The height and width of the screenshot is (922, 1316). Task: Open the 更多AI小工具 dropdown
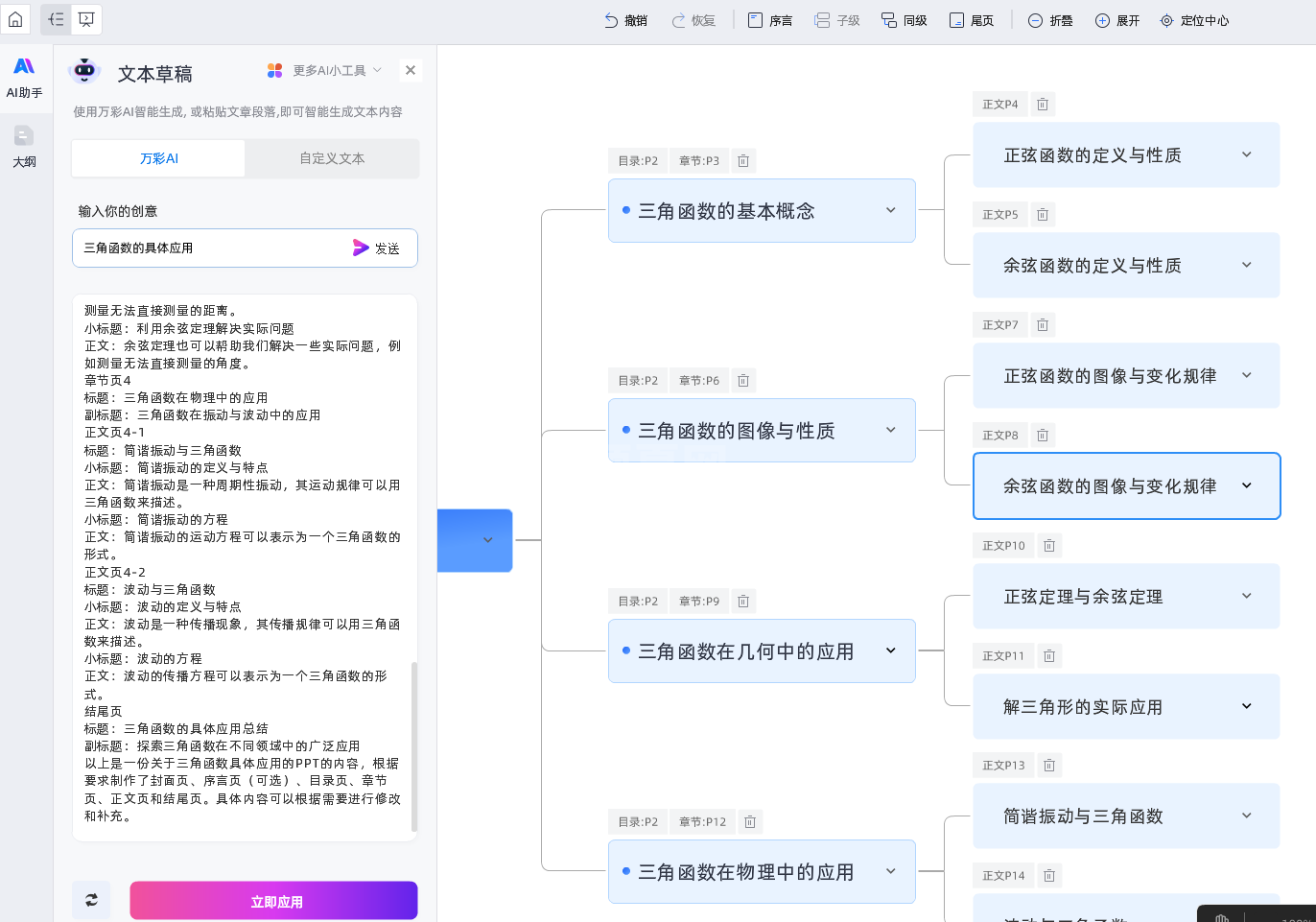[324, 70]
